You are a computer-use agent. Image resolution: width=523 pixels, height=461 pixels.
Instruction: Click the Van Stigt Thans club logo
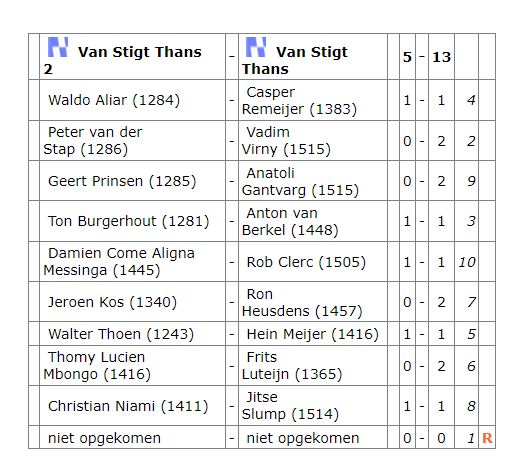tap(256, 47)
